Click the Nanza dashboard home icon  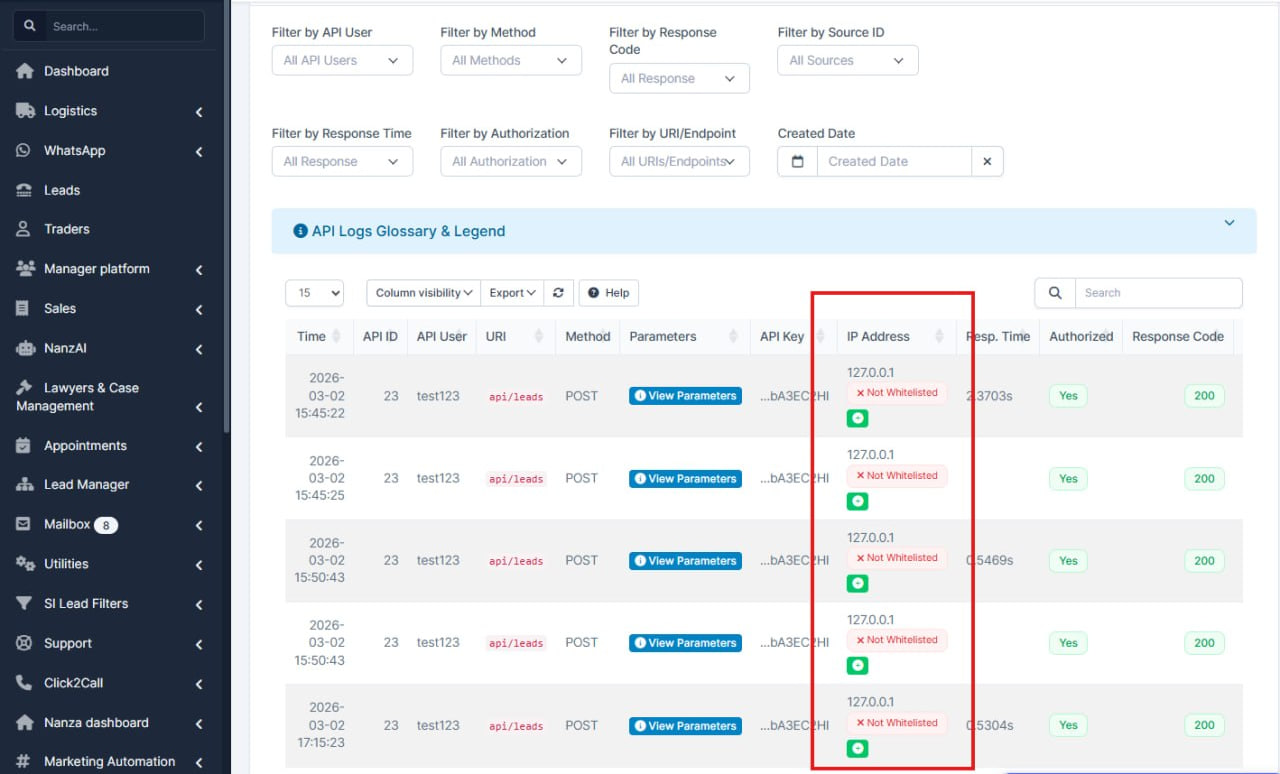point(25,722)
